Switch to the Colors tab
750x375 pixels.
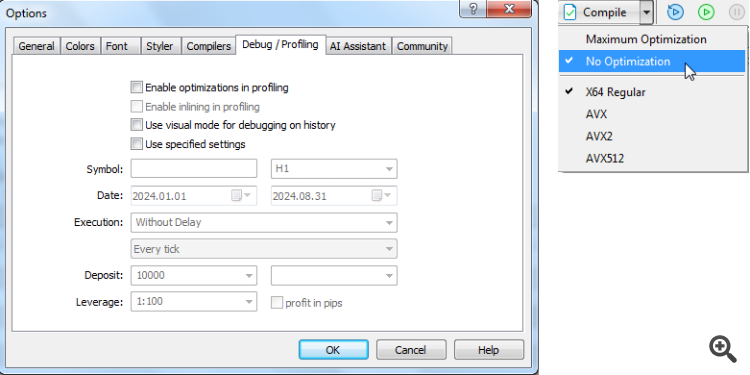80,46
